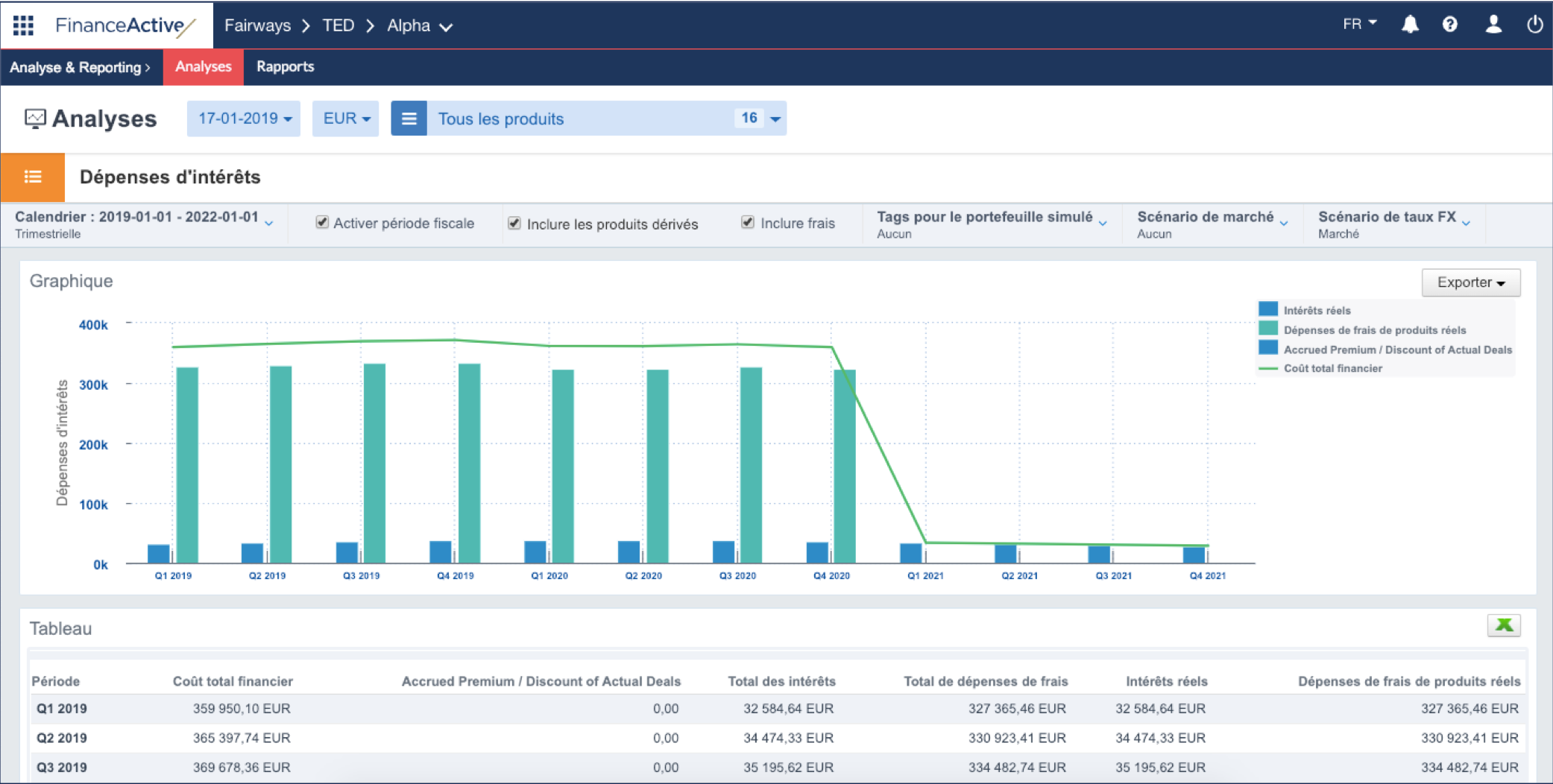1553x784 pixels.
Task: Open the orange analysis list icon
Action: [33, 177]
